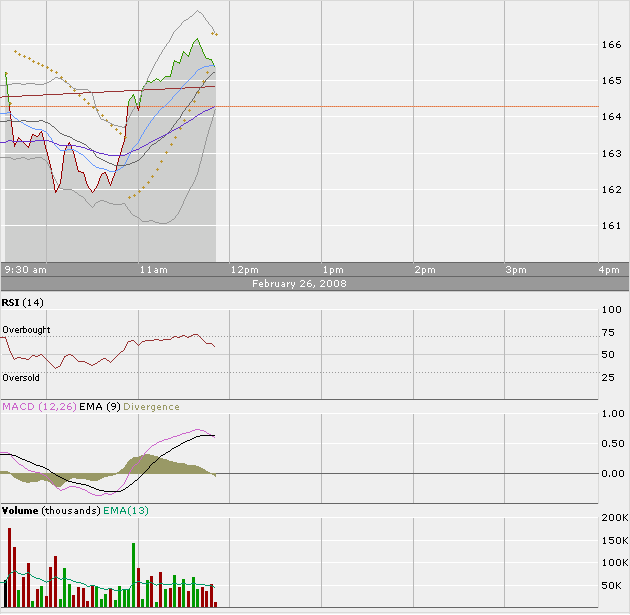Click the 1.00 MACD axis value
Viewport: 630px width, 615px height.
click(x=612, y=414)
